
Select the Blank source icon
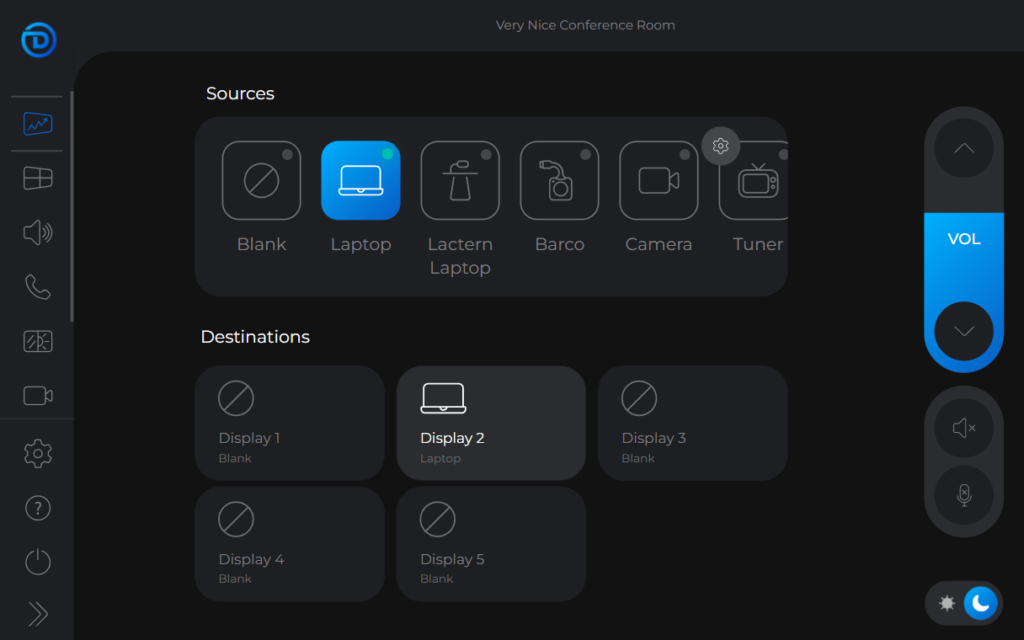(261, 180)
